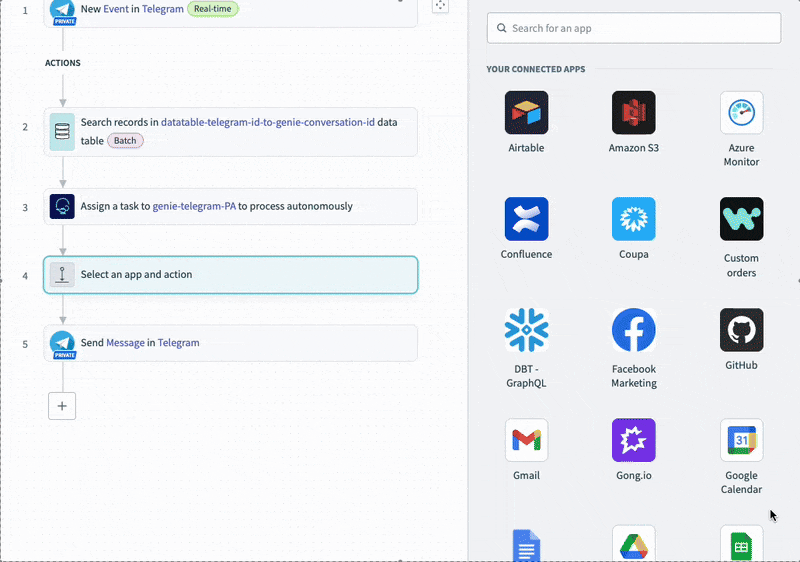Image resolution: width=800 pixels, height=562 pixels.
Task: Select the Custom orders app icon
Action: (741, 219)
